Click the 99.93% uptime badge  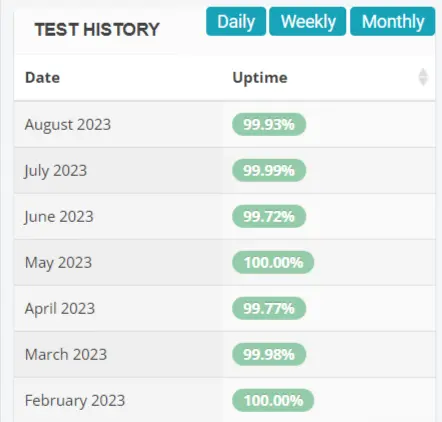[x=269, y=124]
